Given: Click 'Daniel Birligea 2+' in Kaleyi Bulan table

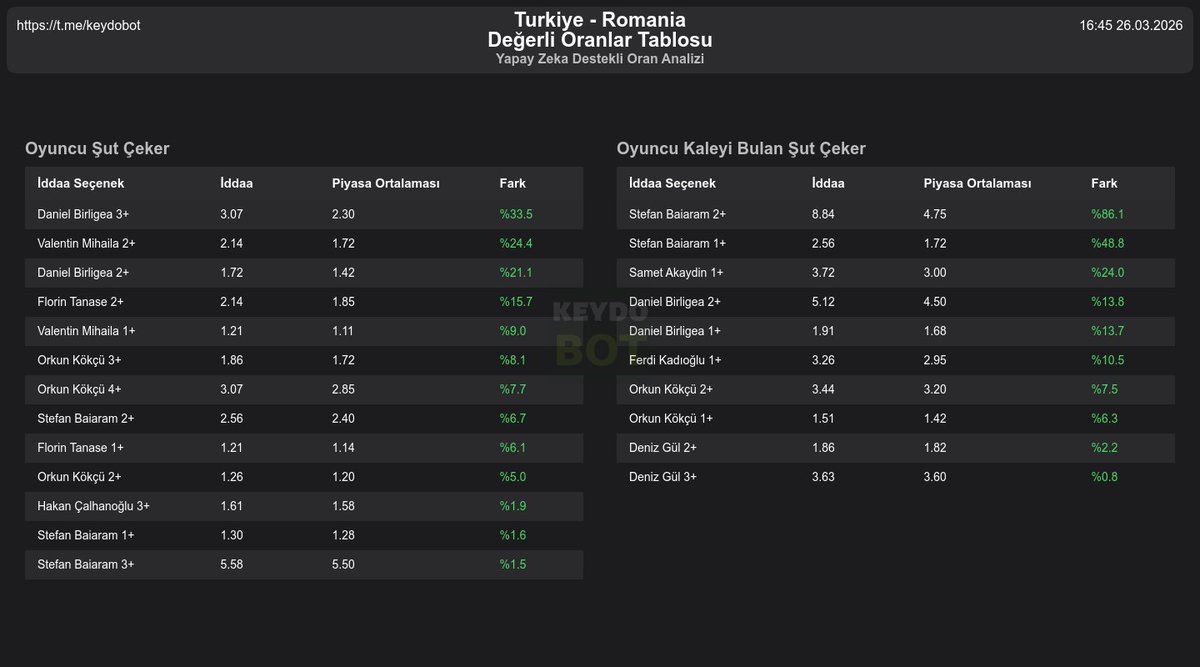Looking at the screenshot, I should (675, 301).
